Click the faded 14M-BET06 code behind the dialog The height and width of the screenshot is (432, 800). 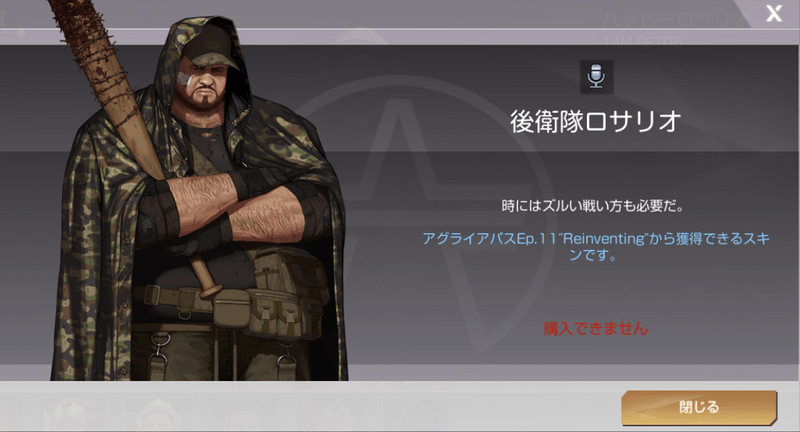coord(642,40)
